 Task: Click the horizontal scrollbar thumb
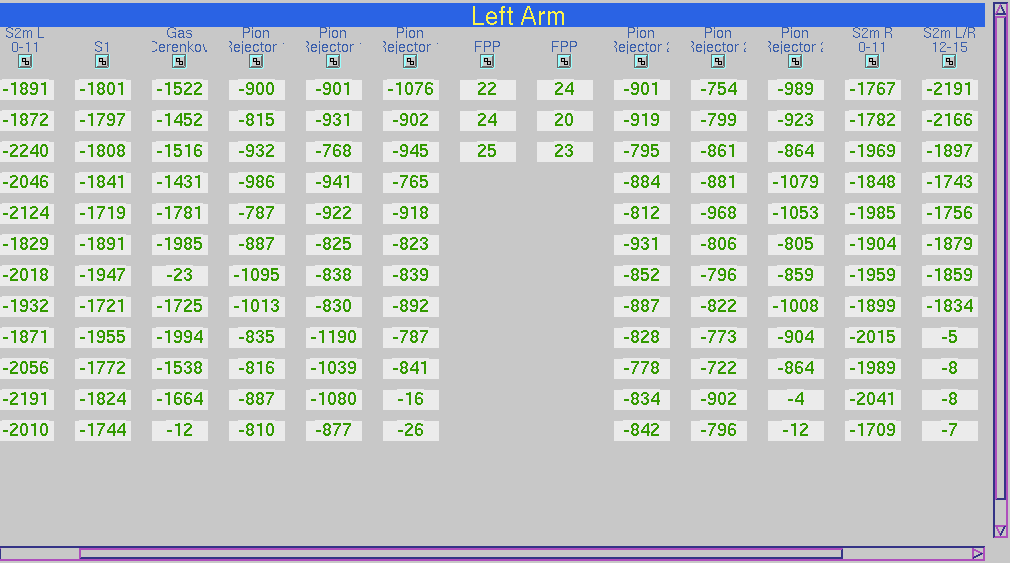tap(461, 553)
